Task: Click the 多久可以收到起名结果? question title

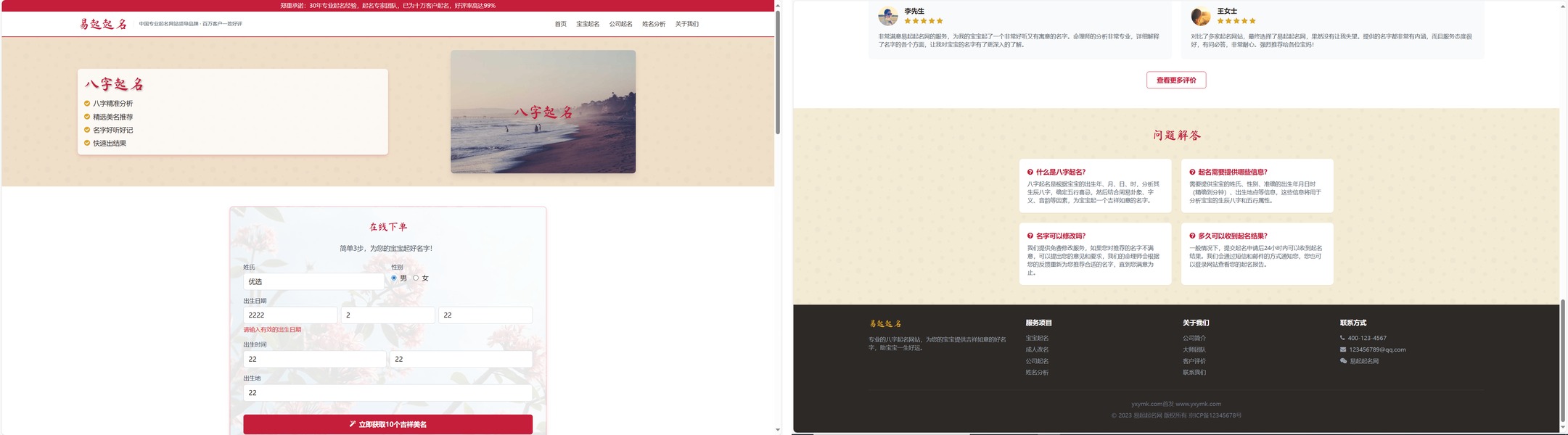Action: tap(1233, 236)
